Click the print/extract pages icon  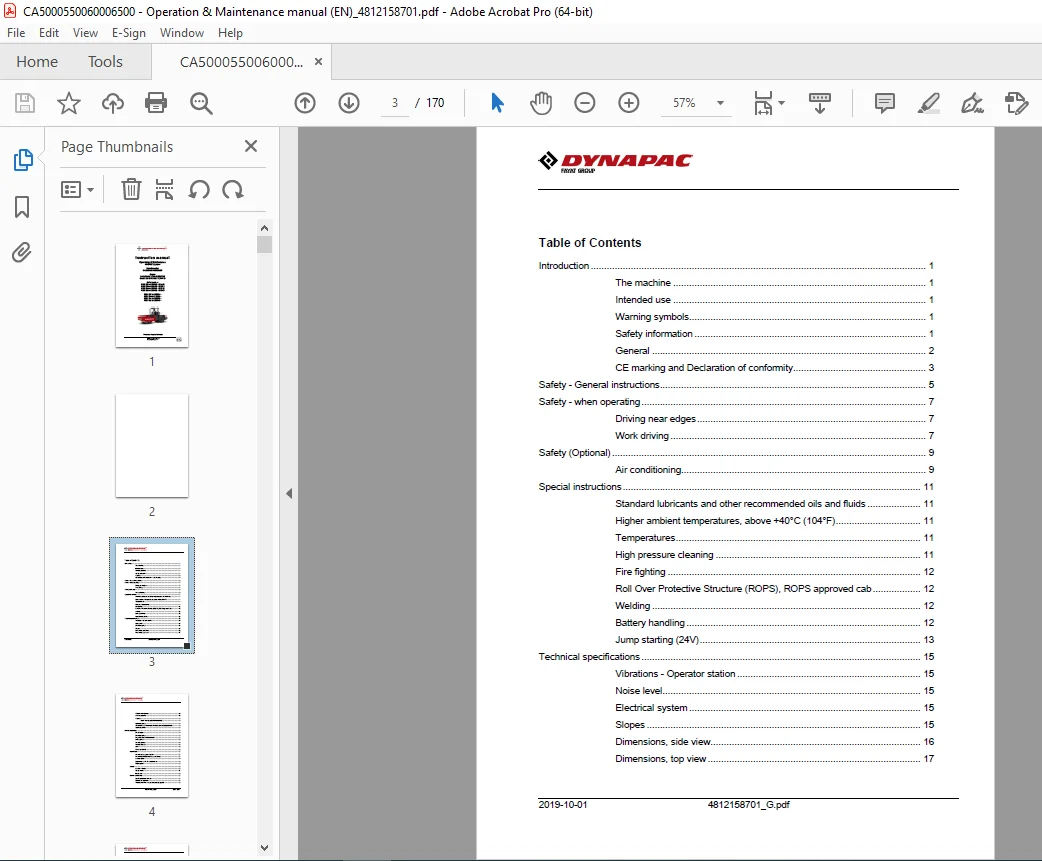[164, 189]
